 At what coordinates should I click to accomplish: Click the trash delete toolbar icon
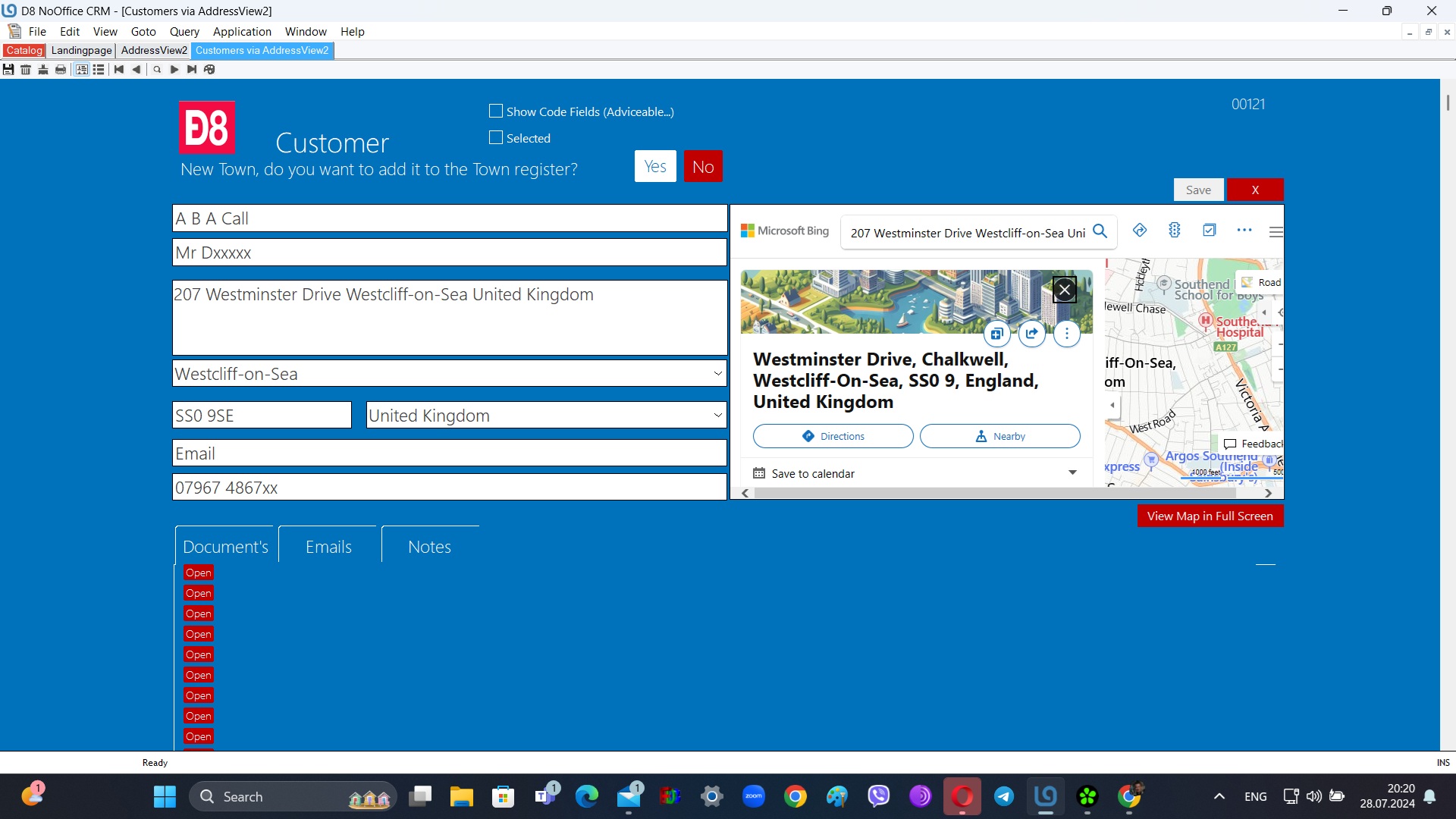point(26,69)
